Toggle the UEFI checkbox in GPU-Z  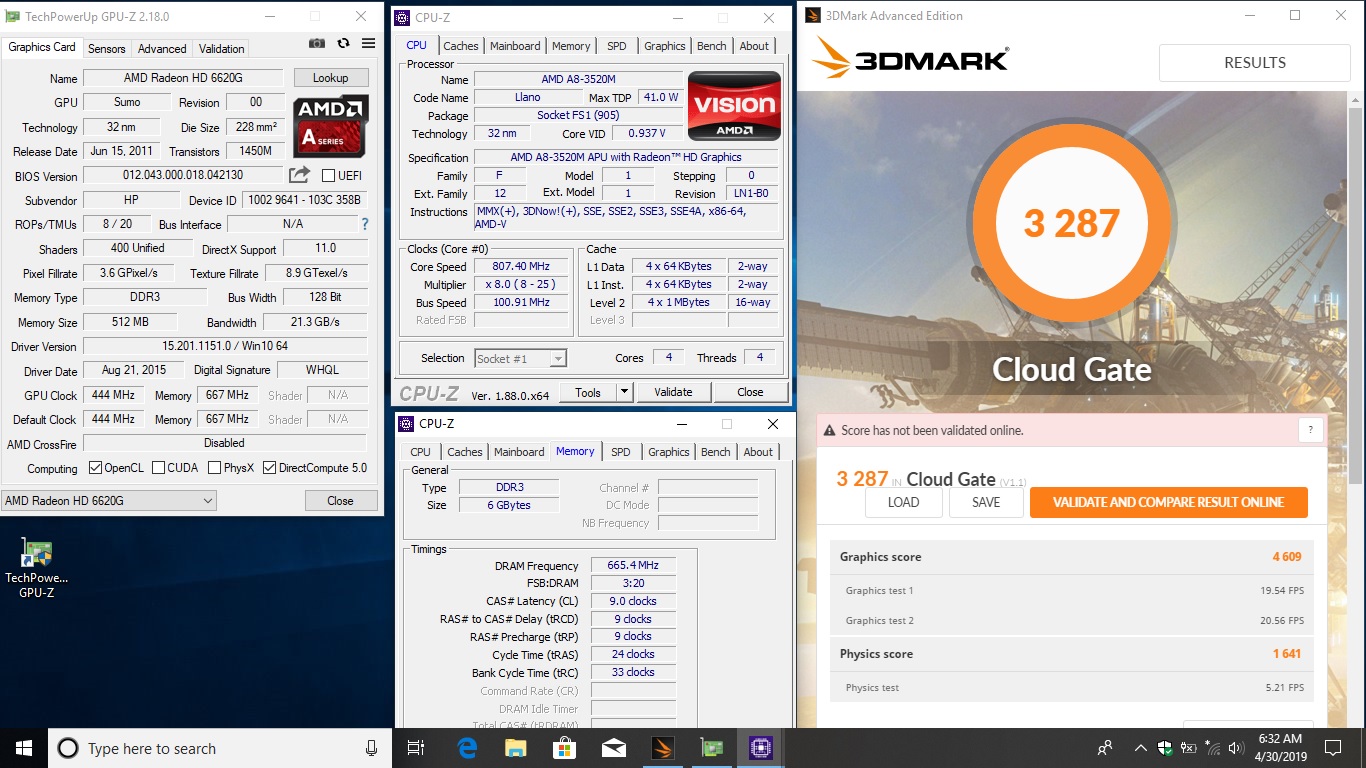tap(328, 176)
